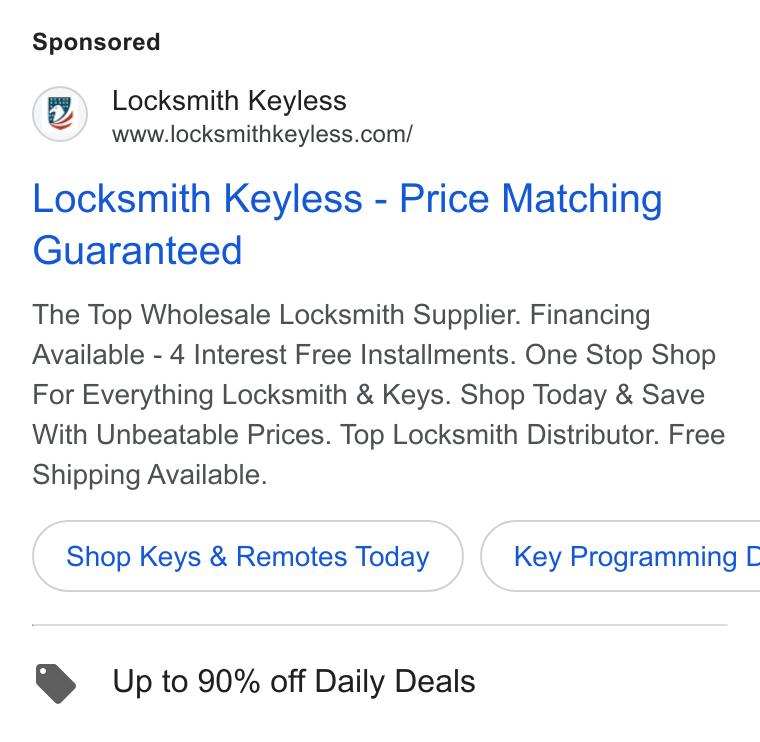
Task: Click the Locksmith Keyless advertiser name
Action: [x=229, y=101]
